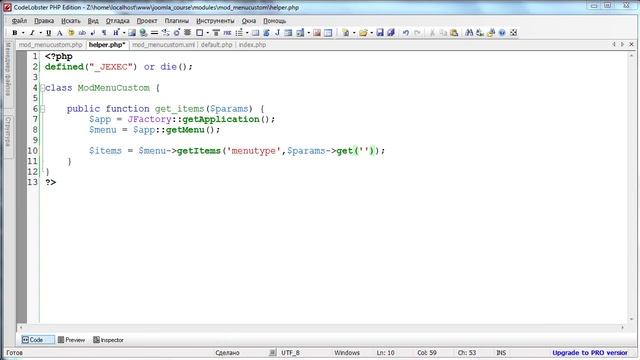The image size is (640, 360).
Task: Click the heading 'H' toolbar icon
Action: 116,33
